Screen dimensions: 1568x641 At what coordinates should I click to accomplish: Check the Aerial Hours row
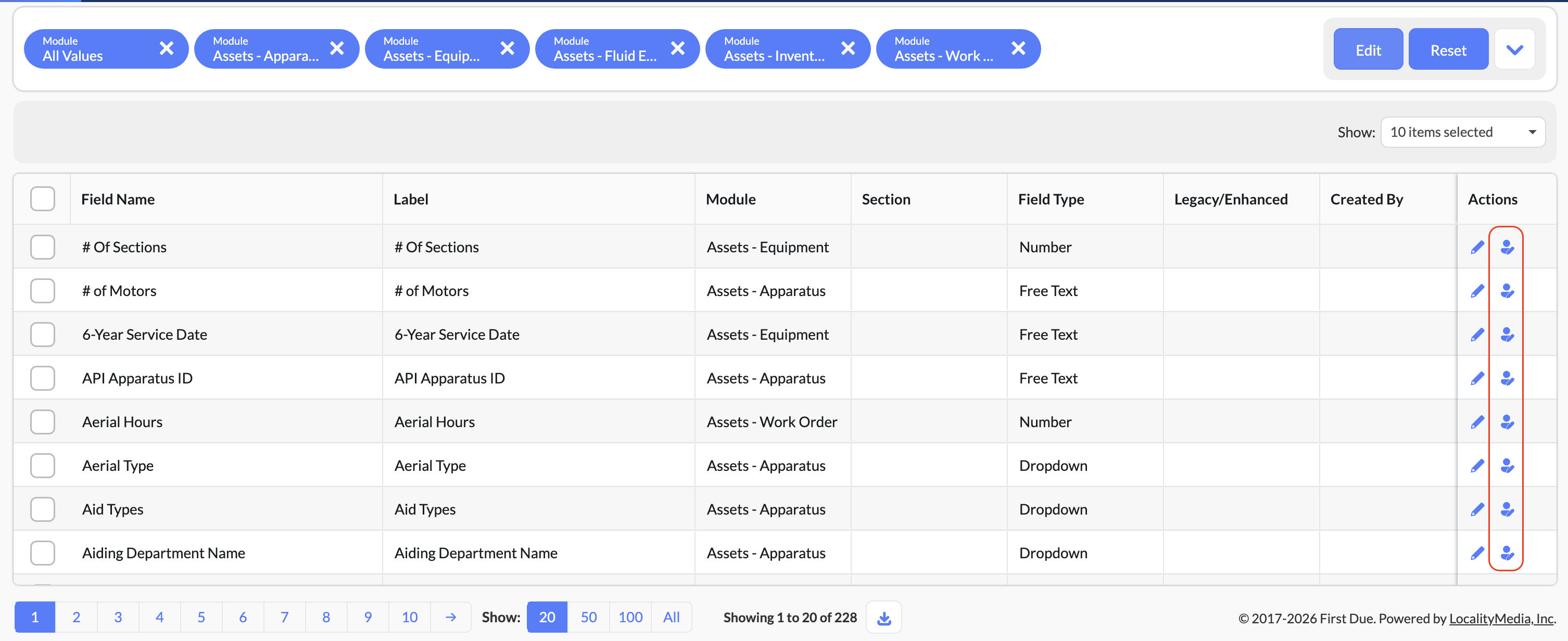click(x=43, y=422)
